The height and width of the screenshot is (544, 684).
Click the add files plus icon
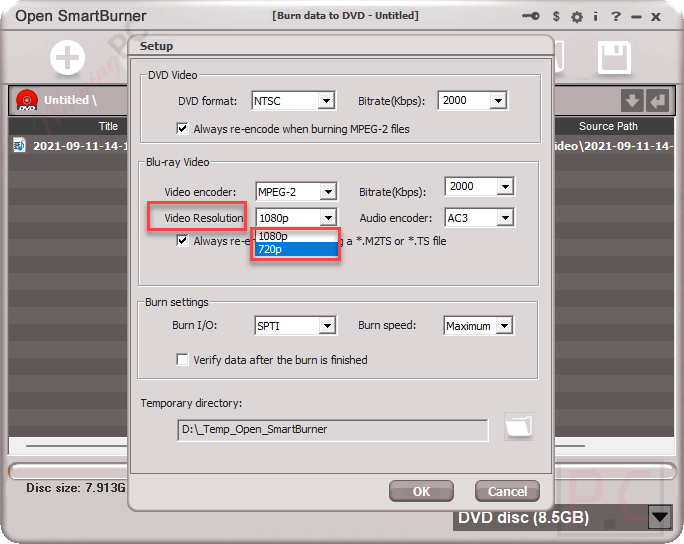pos(67,58)
